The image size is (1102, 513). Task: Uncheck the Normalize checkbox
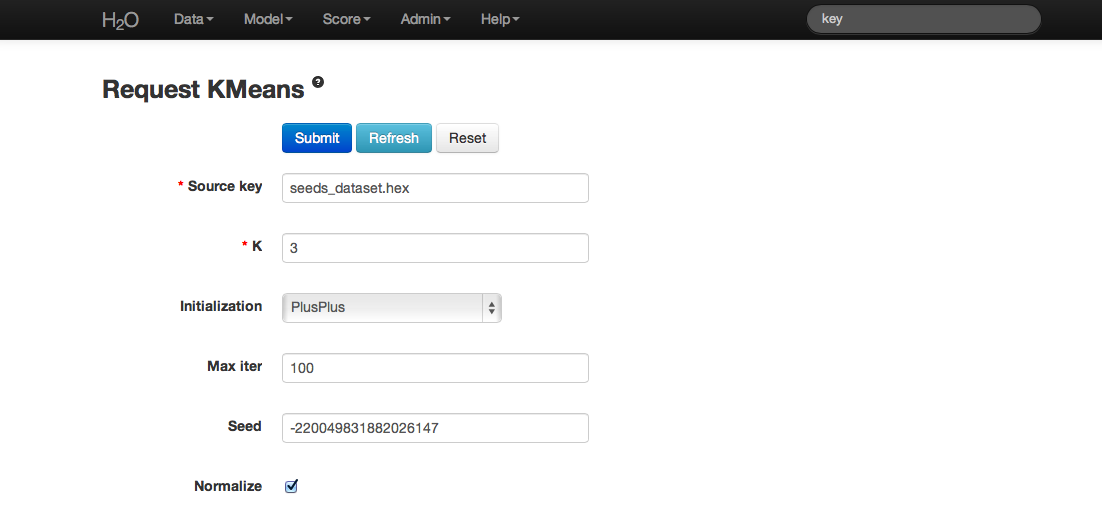click(x=292, y=486)
